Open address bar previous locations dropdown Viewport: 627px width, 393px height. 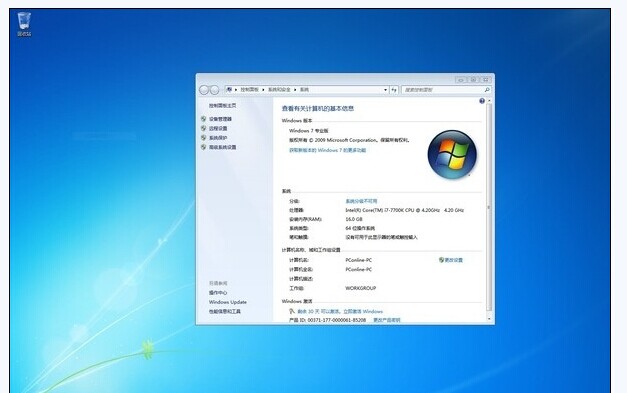click(385, 90)
